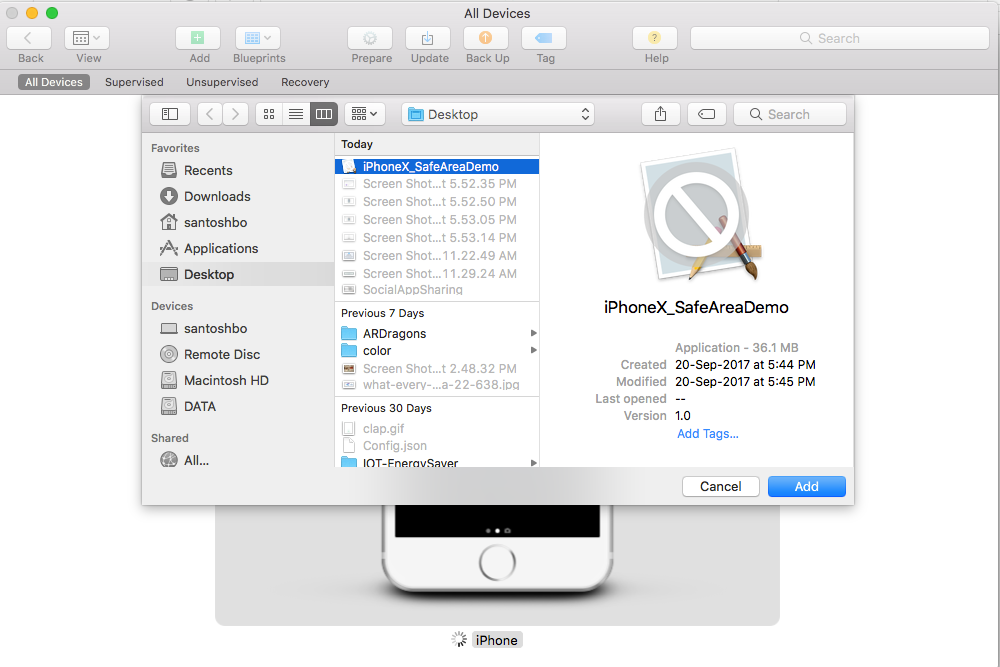Click the Prepare gear icon
This screenshot has width=1000, height=667.
click(x=370, y=38)
